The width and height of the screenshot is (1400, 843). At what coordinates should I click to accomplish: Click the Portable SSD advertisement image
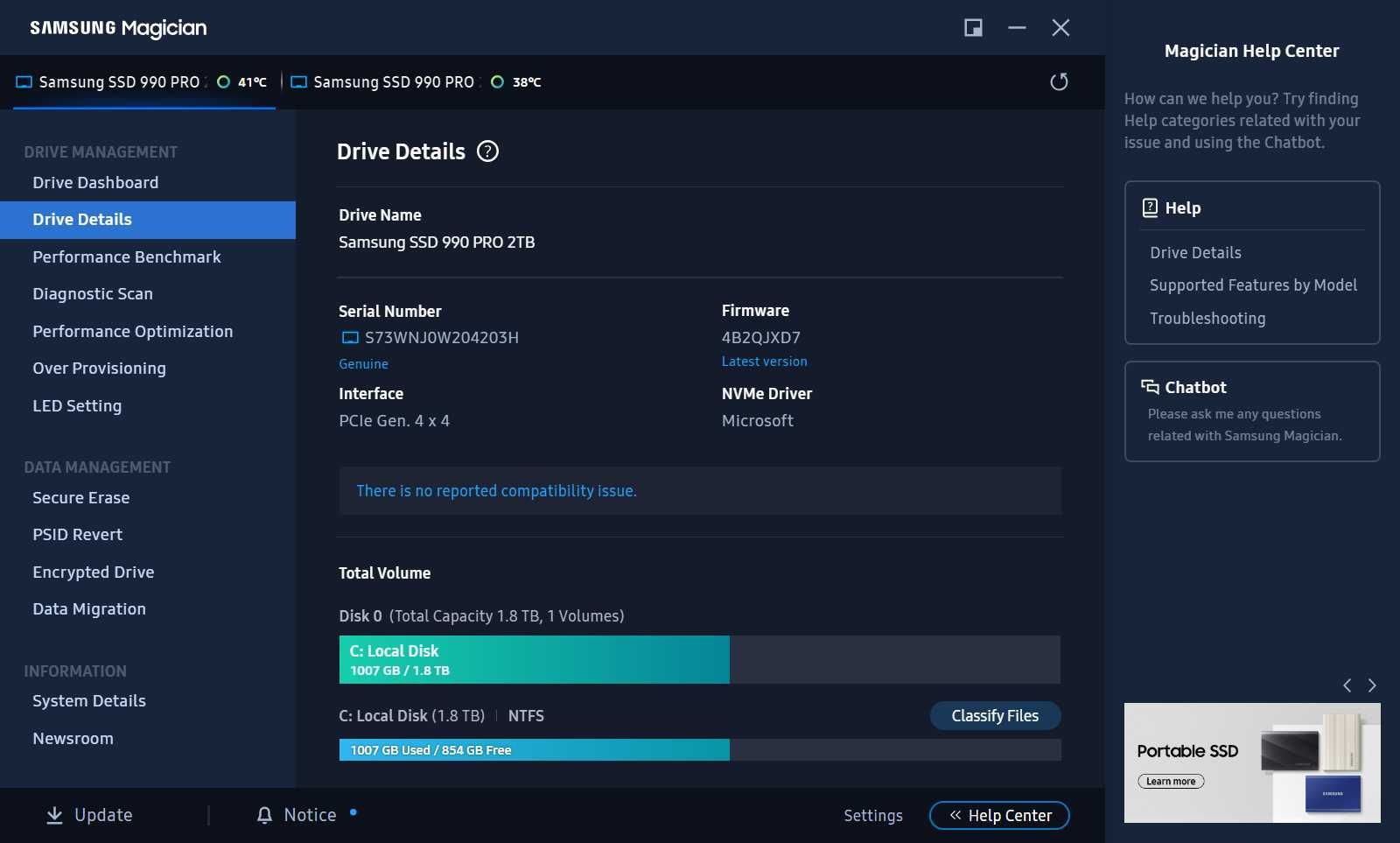pyautogui.click(x=1252, y=762)
